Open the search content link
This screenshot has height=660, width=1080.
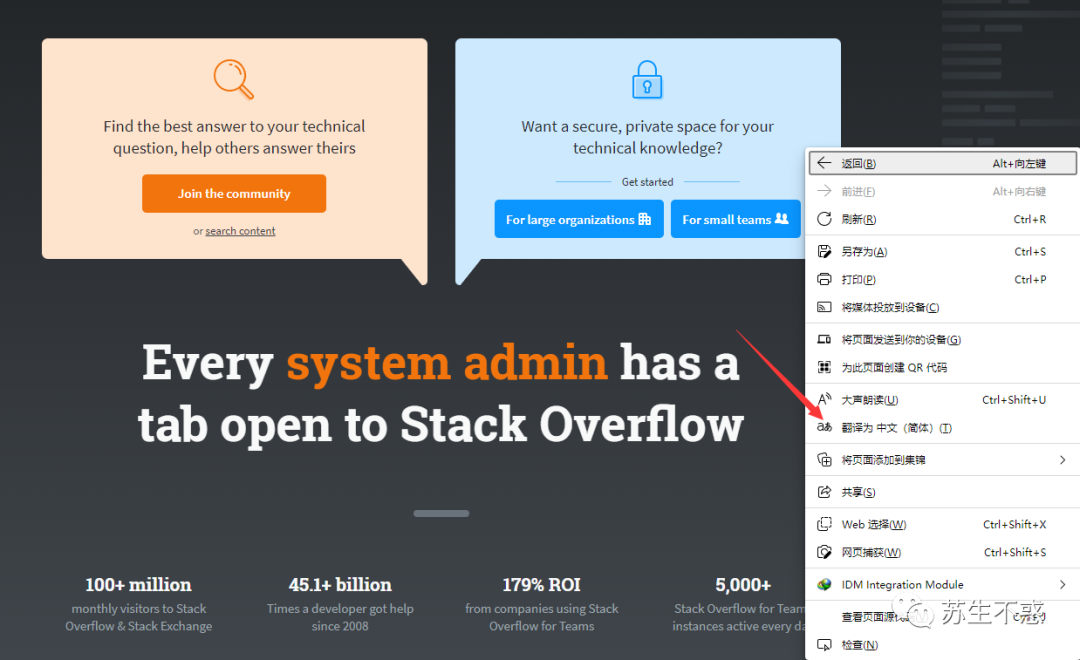(240, 231)
